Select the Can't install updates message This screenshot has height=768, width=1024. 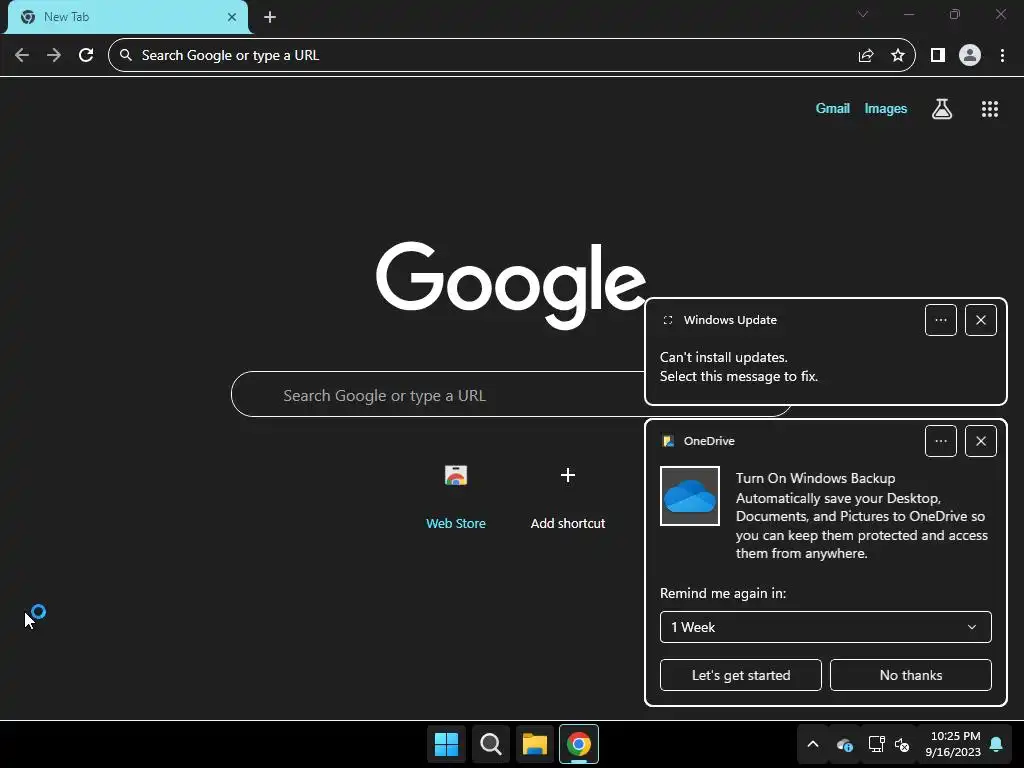click(739, 367)
